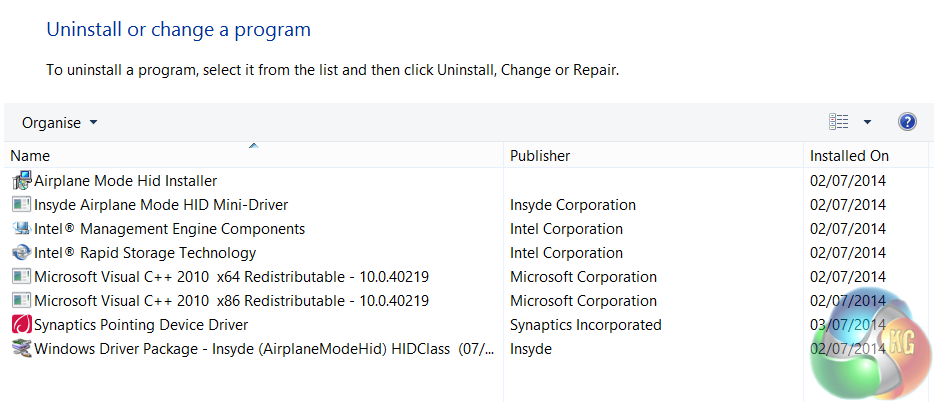The width and height of the screenshot is (934, 402).
Task: Select Synaptics Pointing Device Driver entry
Action: [141, 325]
